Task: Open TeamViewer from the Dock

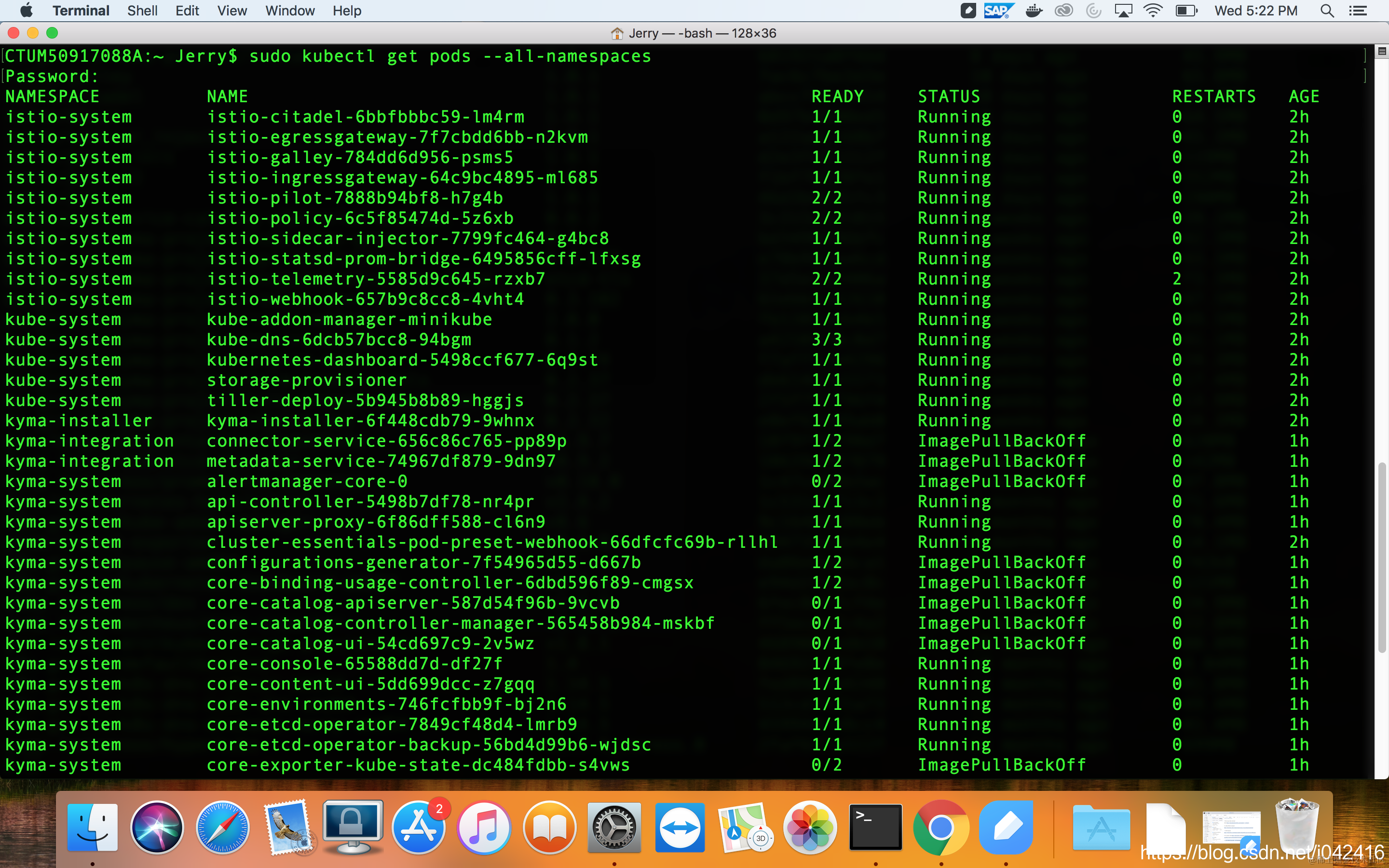Action: (680, 827)
